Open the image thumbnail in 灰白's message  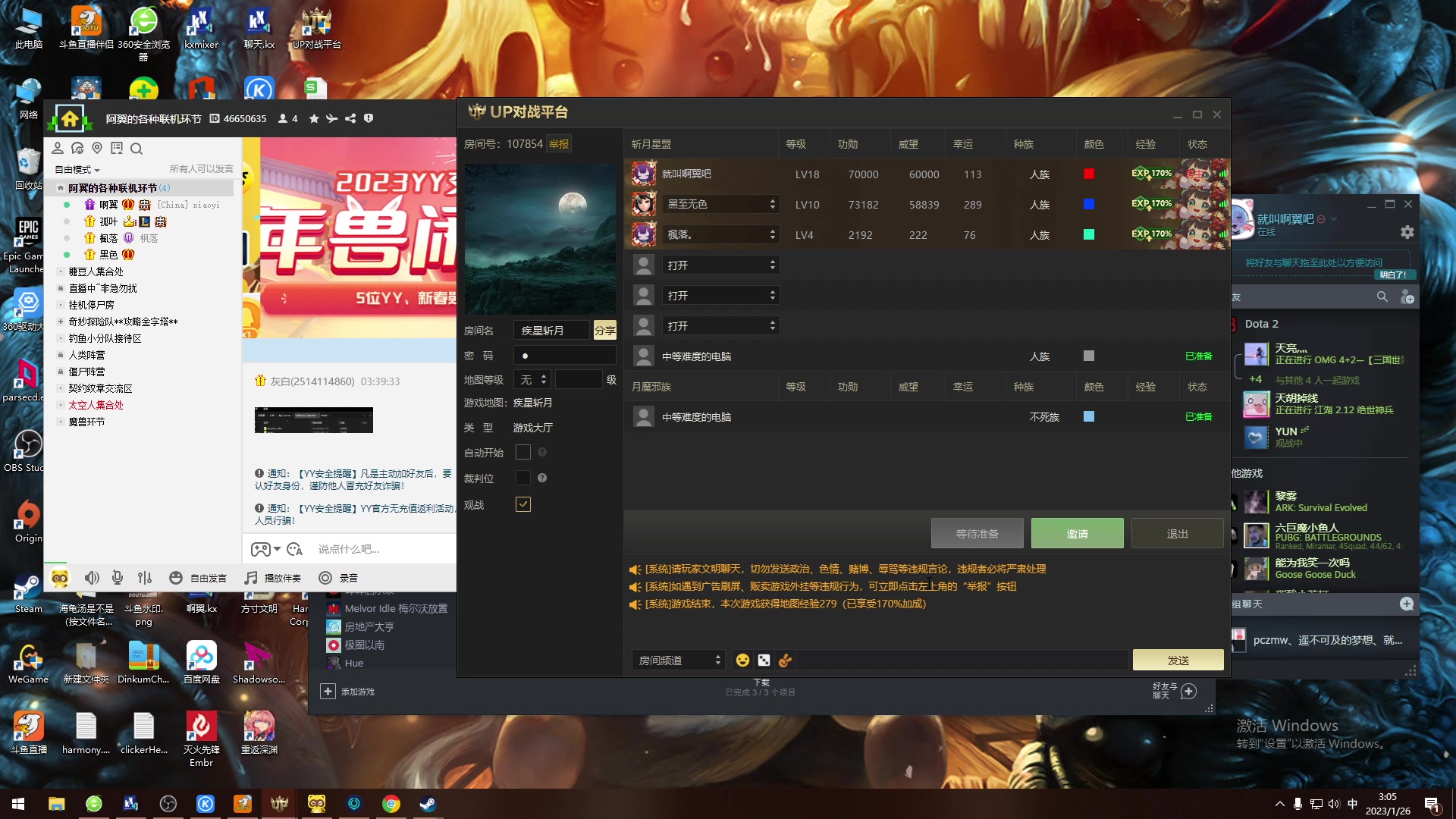click(x=313, y=420)
